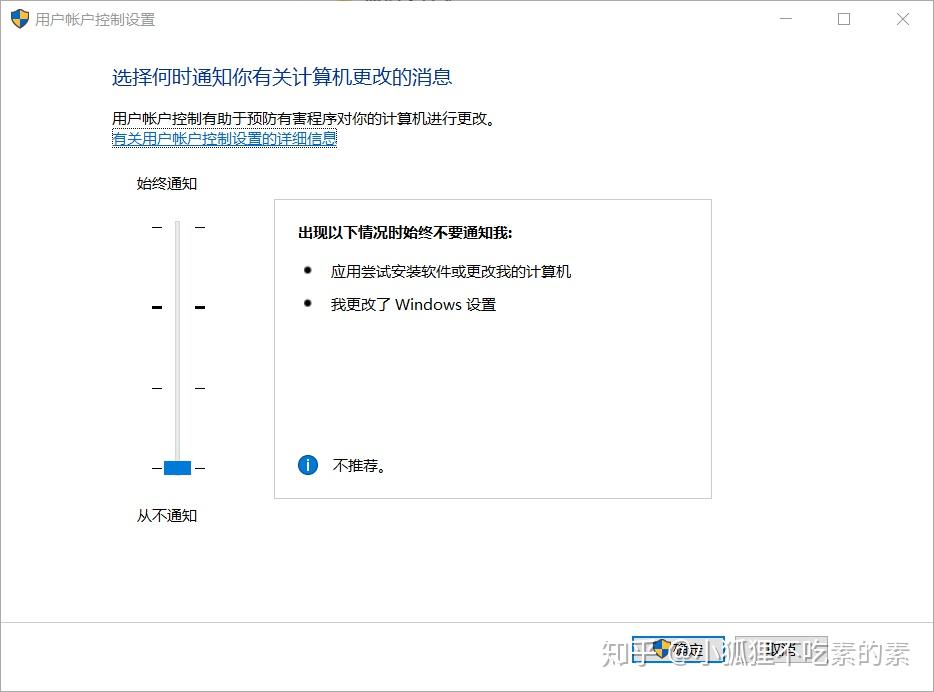Click the 不推荐 note text
Image resolution: width=934 pixels, height=692 pixels.
[x=359, y=466]
